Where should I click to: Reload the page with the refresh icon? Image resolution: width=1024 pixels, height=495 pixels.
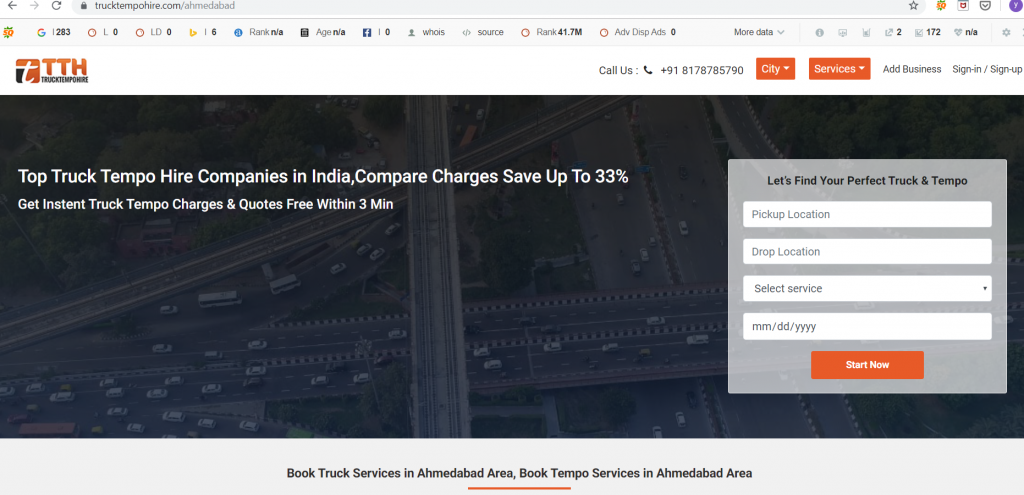pyautogui.click(x=56, y=6)
